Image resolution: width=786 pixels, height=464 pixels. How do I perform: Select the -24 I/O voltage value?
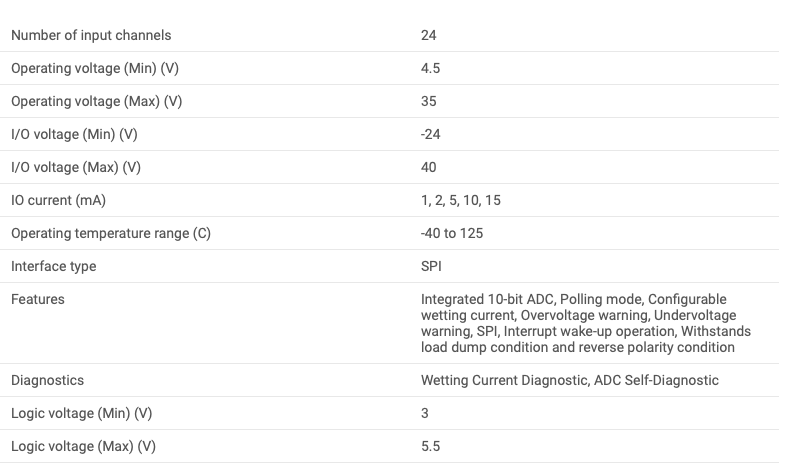[431, 135]
